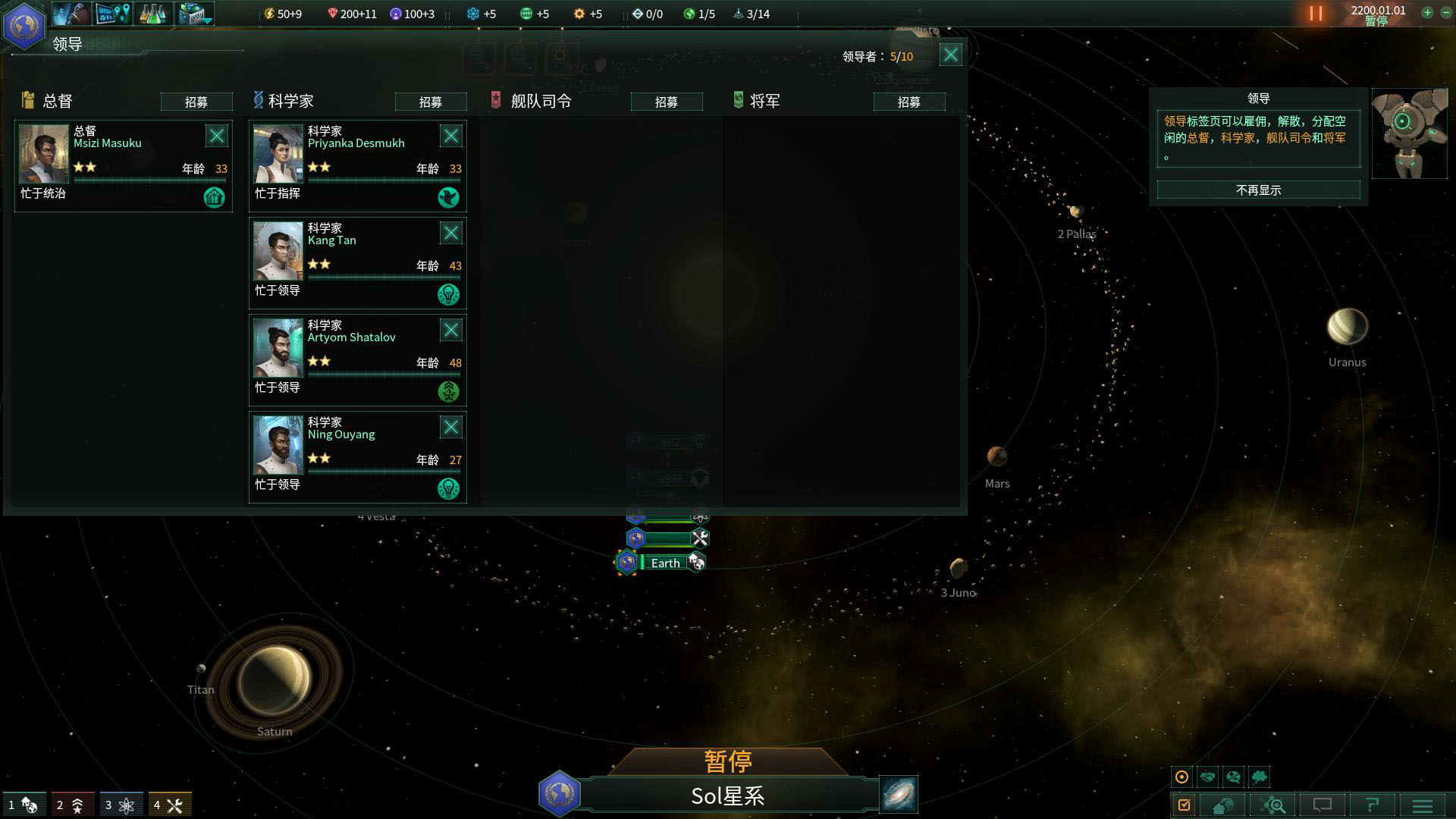The width and height of the screenshot is (1456, 819).
Task: Click the 招募 button under 科学家 tab
Action: pyautogui.click(x=431, y=101)
